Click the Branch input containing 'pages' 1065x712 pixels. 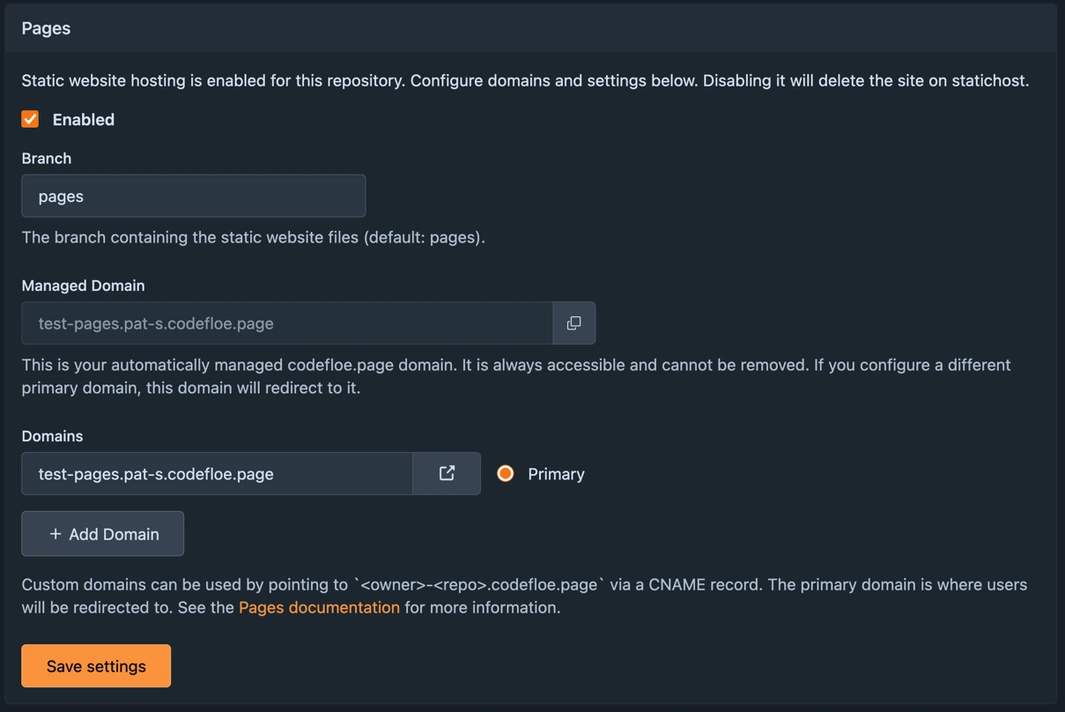tap(193, 195)
